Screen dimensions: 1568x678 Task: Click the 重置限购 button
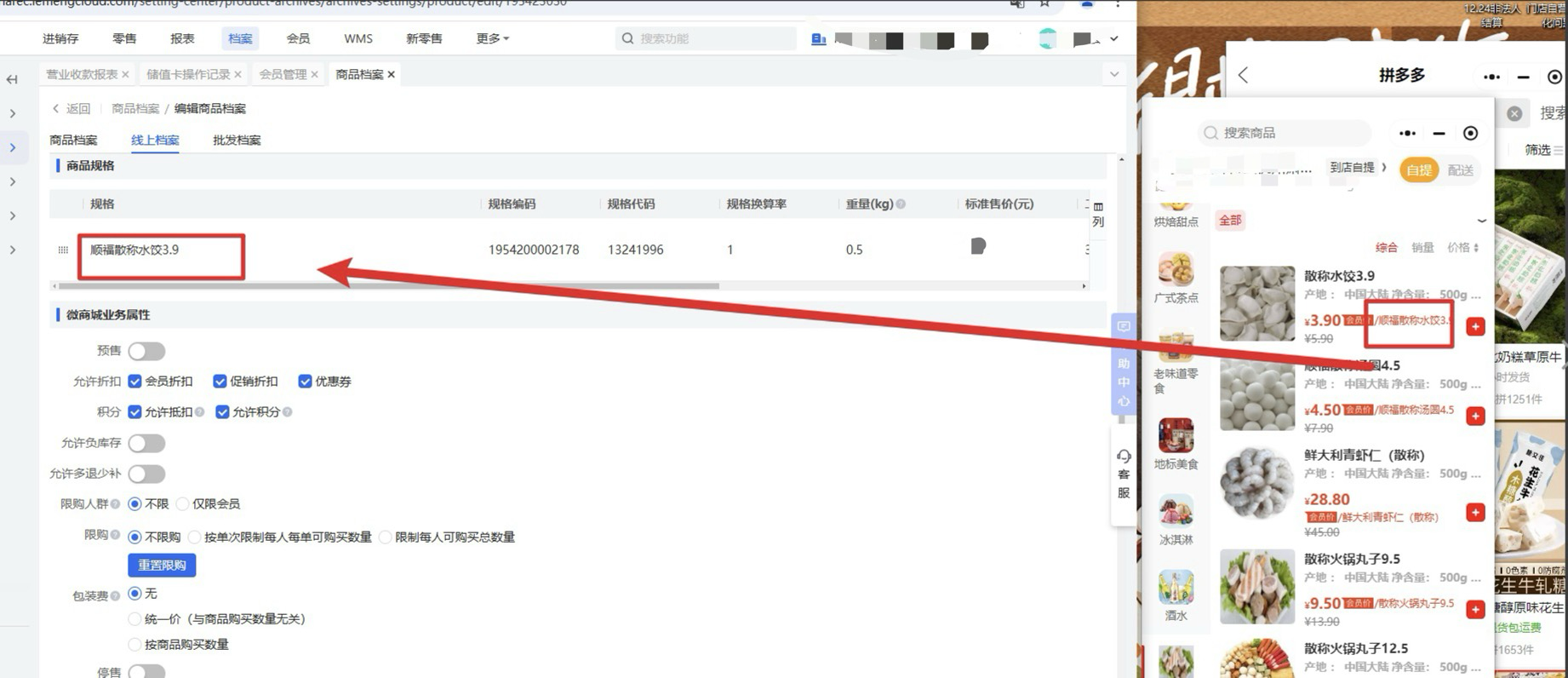click(x=162, y=565)
